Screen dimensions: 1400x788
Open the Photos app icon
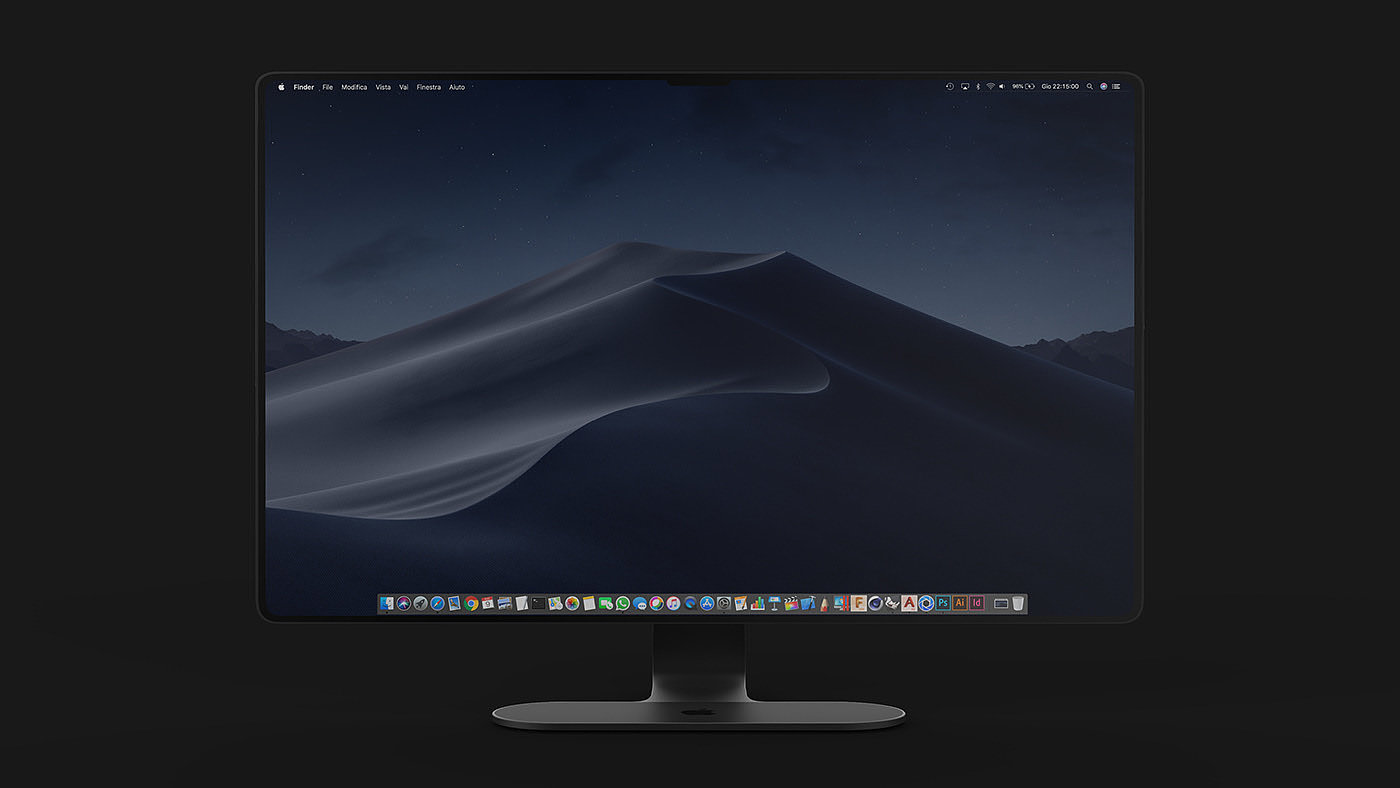coord(572,604)
